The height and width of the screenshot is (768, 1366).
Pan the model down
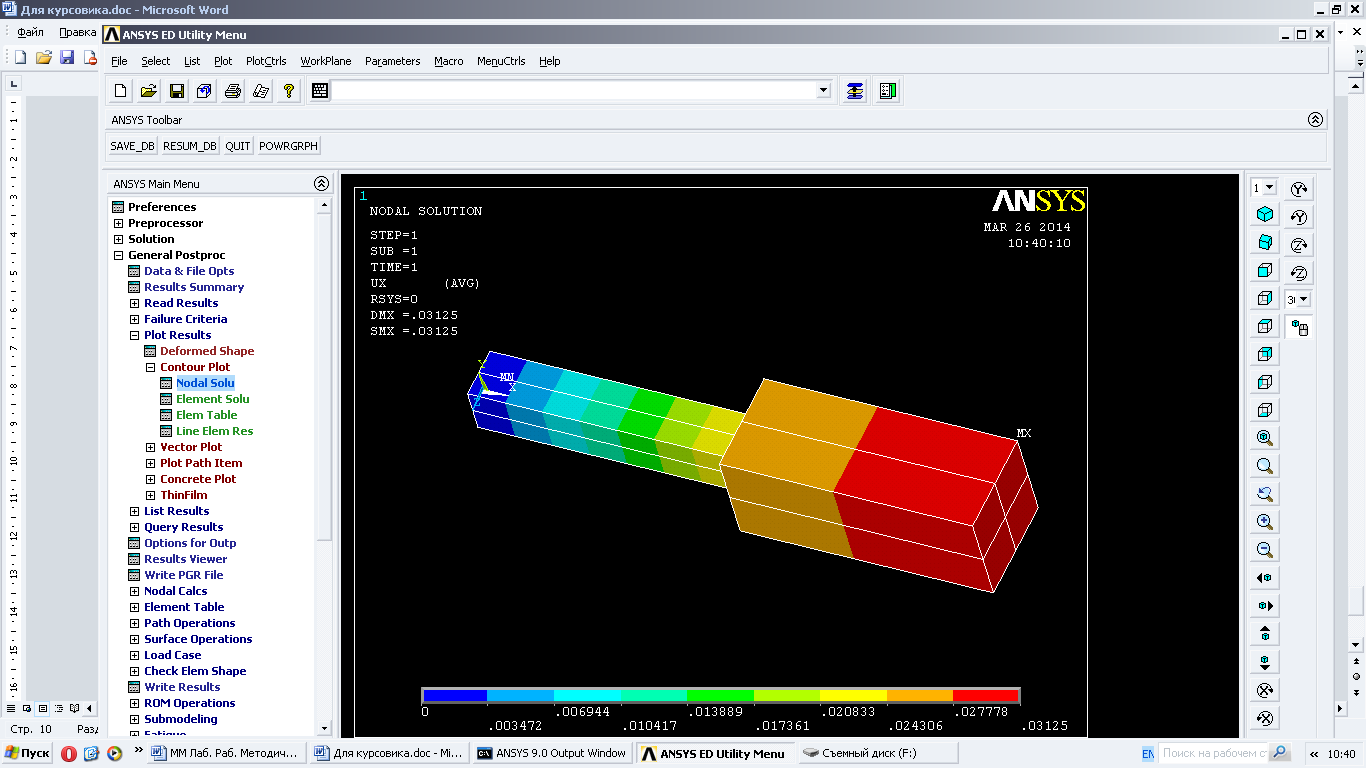coord(1265,662)
